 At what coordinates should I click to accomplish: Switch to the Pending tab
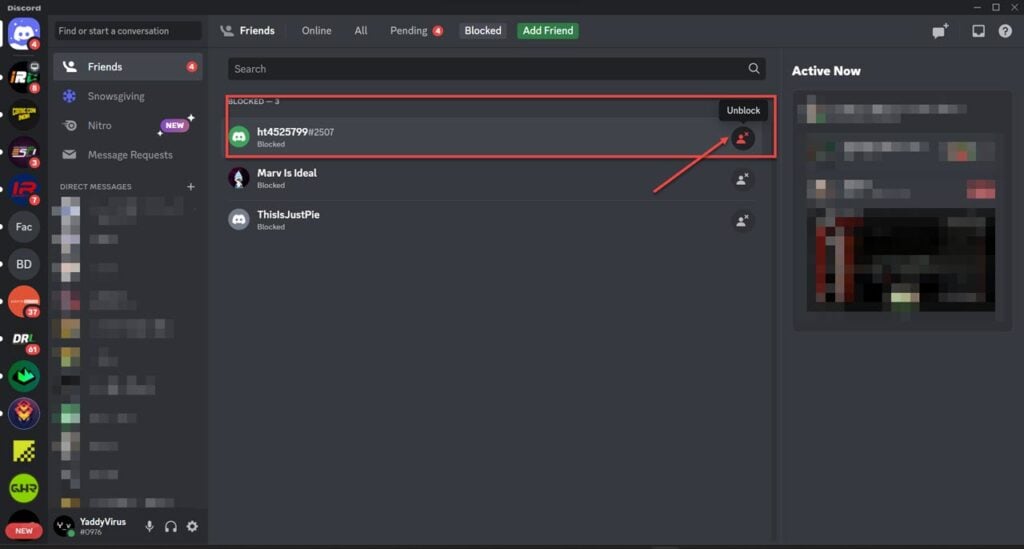point(416,31)
